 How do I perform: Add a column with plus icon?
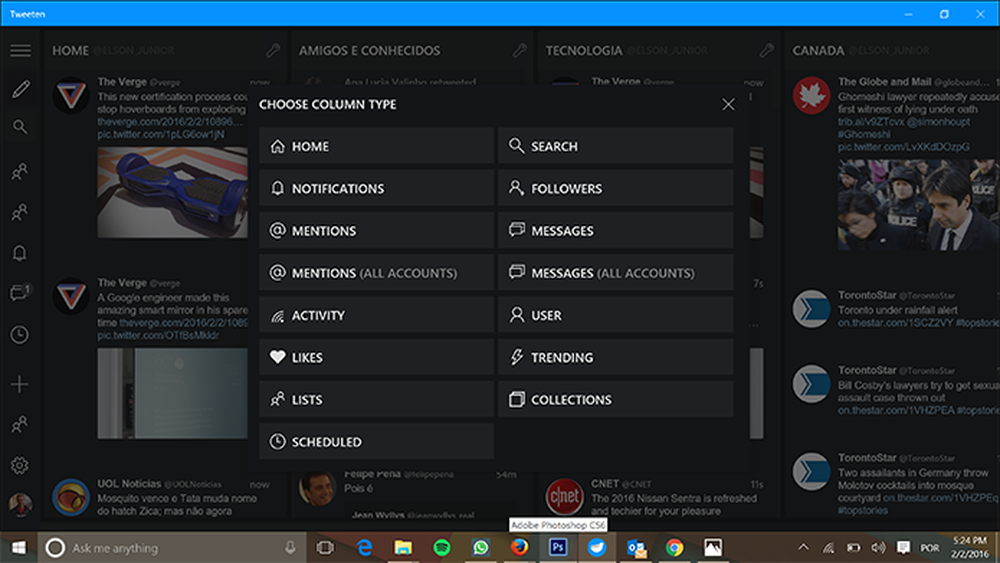[x=20, y=384]
